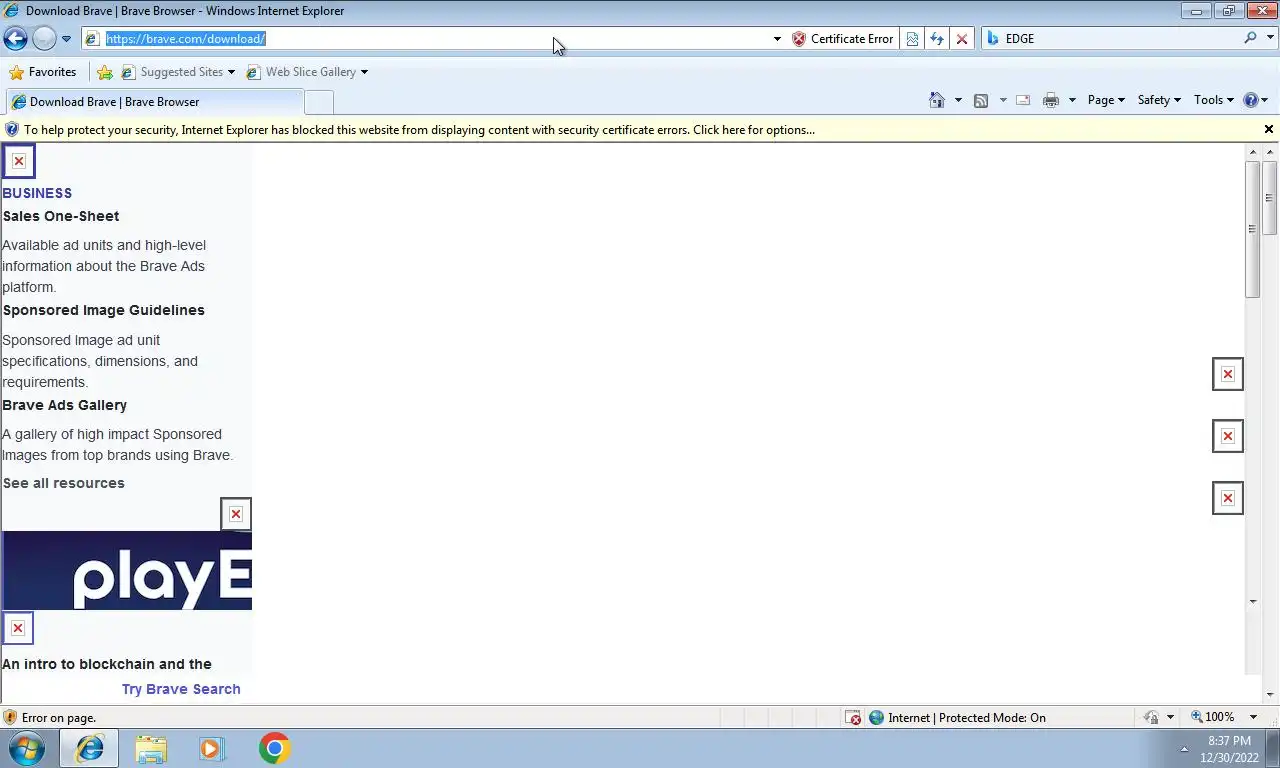The width and height of the screenshot is (1280, 768).
Task: Click the Add to Favorites Bar icon
Action: [x=105, y=72]
